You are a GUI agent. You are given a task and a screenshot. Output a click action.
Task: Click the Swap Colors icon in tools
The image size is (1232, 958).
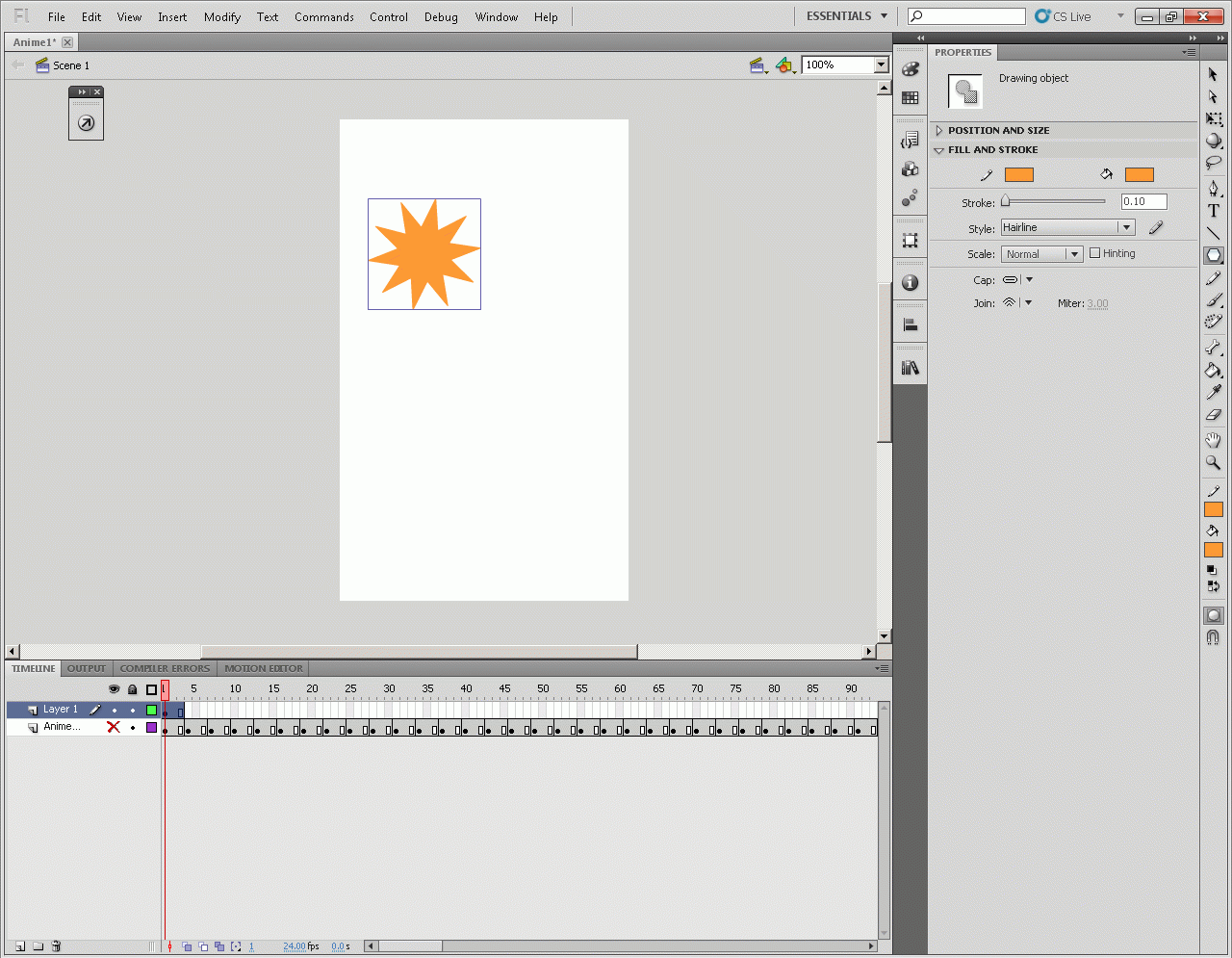tap(1213, 585)
